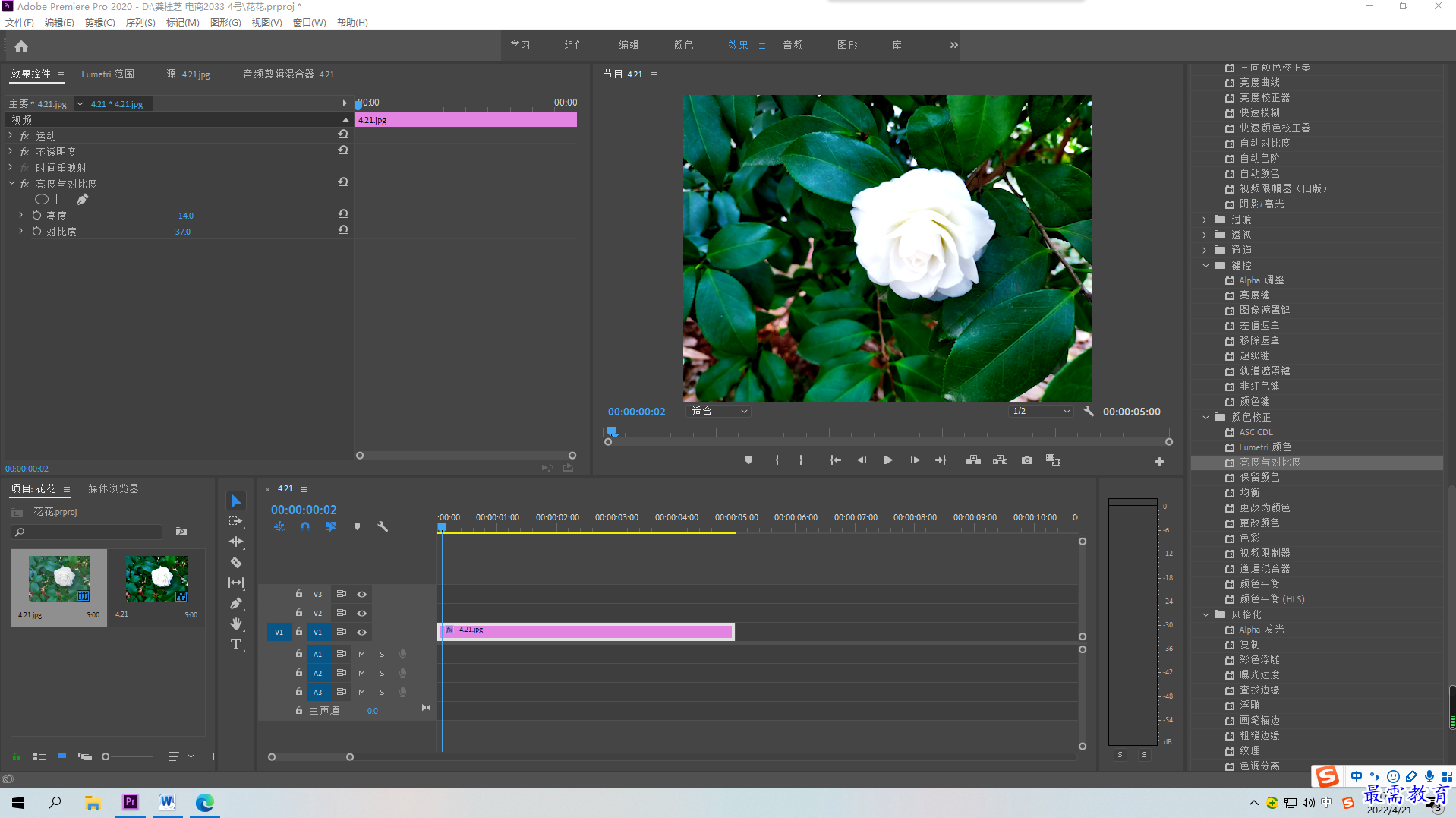This screenshot has height=818, width=1456.
Task: Switch project panel to icon view
Action: 62,756
